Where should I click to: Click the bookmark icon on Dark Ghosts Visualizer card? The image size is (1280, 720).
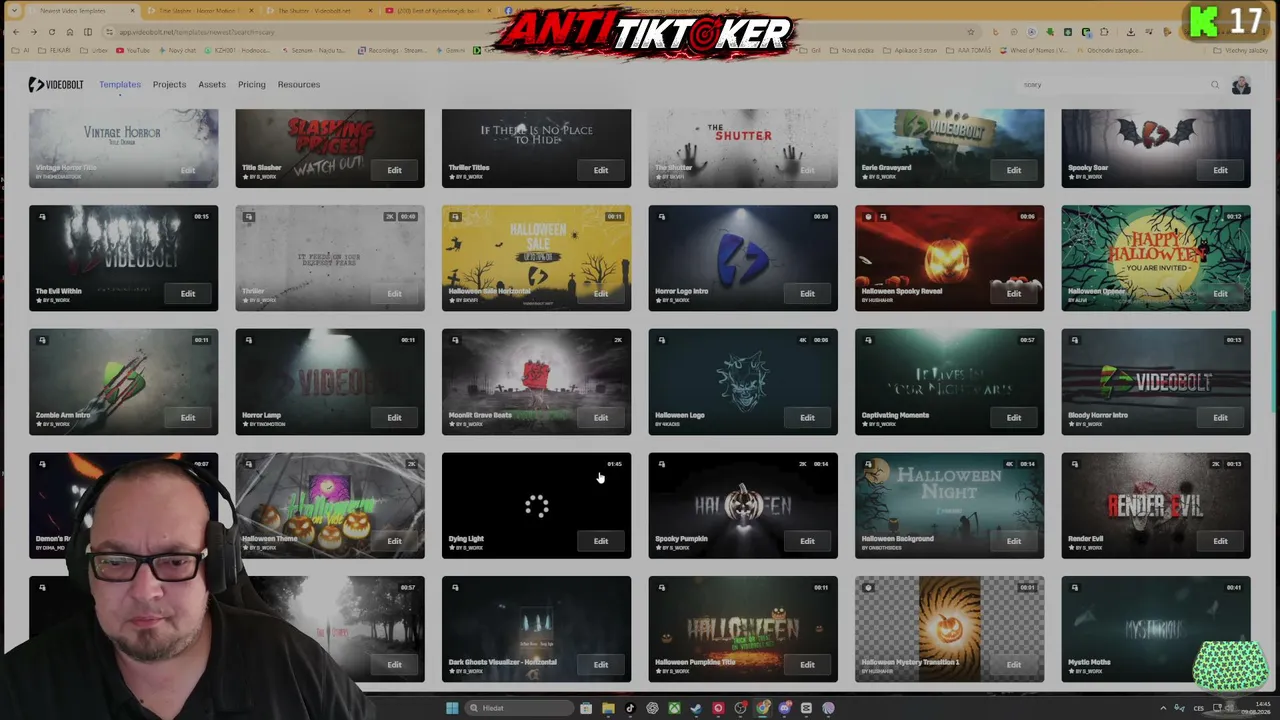(455, 588)
